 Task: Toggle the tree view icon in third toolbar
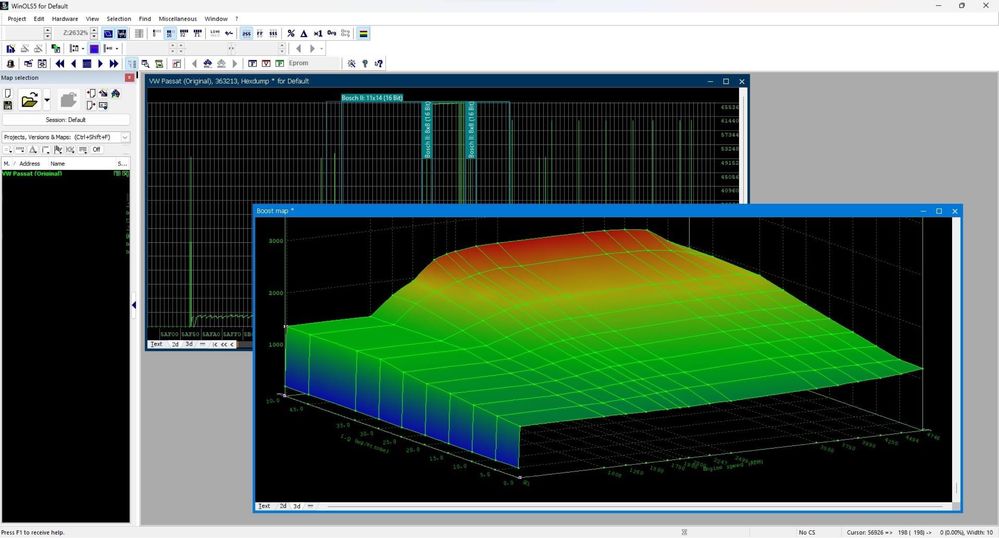(x=131, y=64)
